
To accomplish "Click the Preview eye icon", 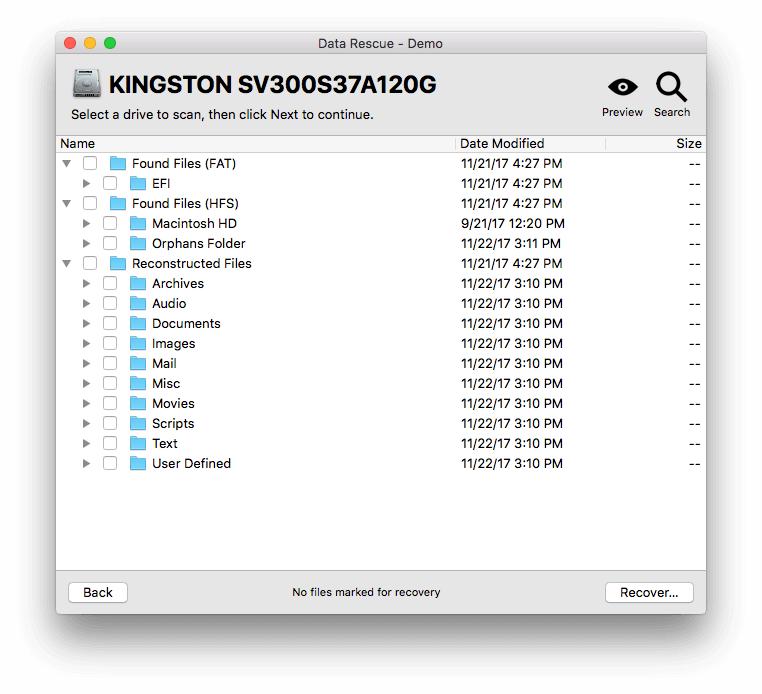I will (x=622, y=88).
